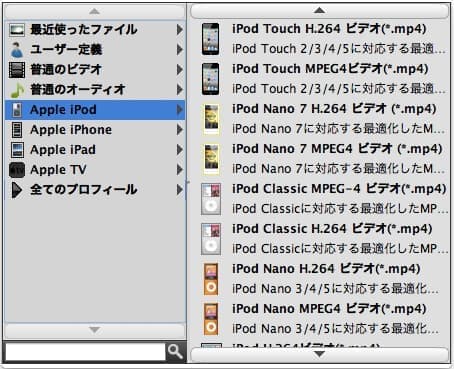Screen dimensions: 454x369
Task: Select iPod Nano 7 MPEG4 yellow device thumbnail
Action: click(x=211, y=159)
